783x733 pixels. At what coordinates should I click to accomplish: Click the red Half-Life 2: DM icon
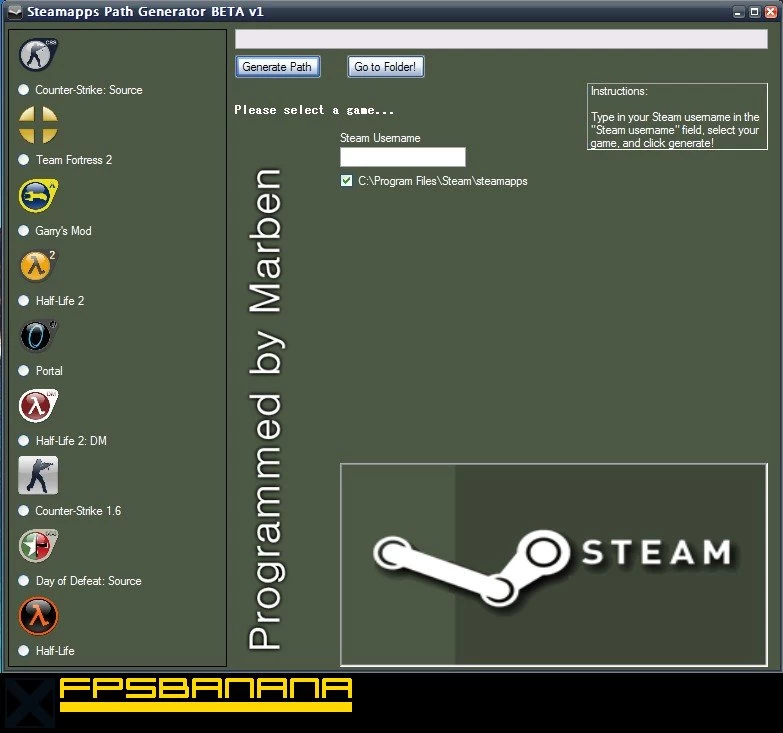pos(38,406)
